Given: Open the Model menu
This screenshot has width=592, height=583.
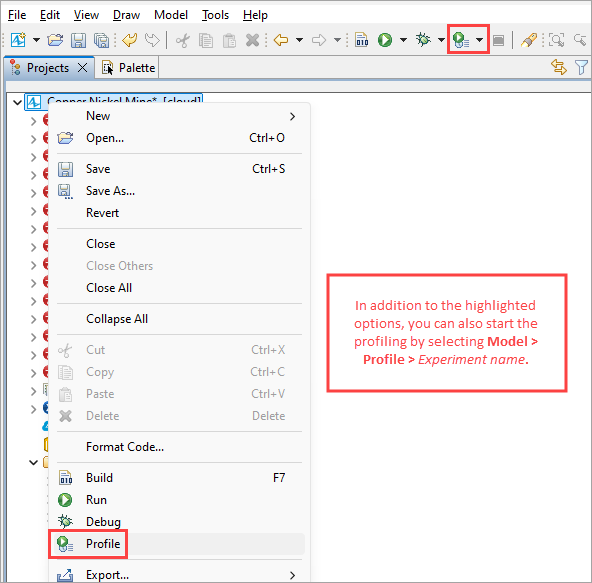Looking at the screenshot, I should 171,15.
